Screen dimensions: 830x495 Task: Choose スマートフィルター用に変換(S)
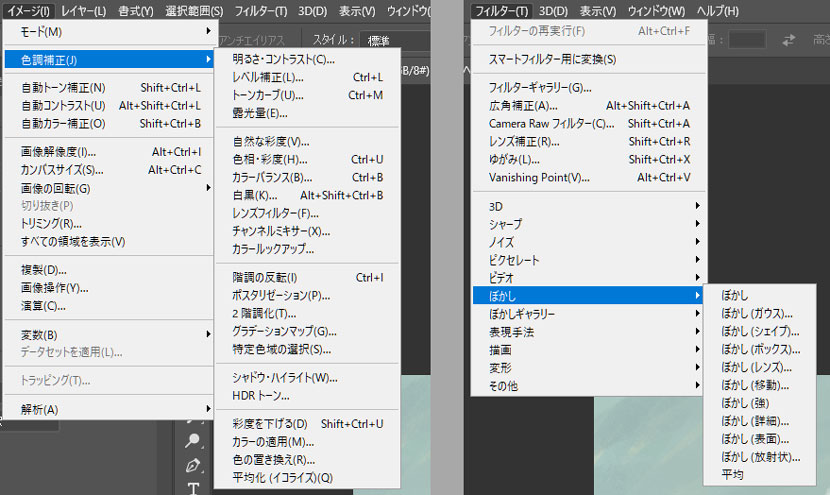click(589, 59)
